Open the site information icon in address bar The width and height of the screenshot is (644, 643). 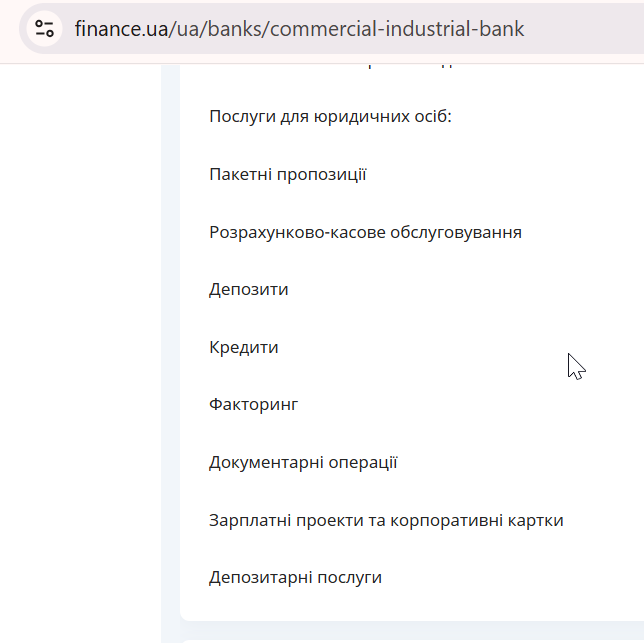click(44, 29)
